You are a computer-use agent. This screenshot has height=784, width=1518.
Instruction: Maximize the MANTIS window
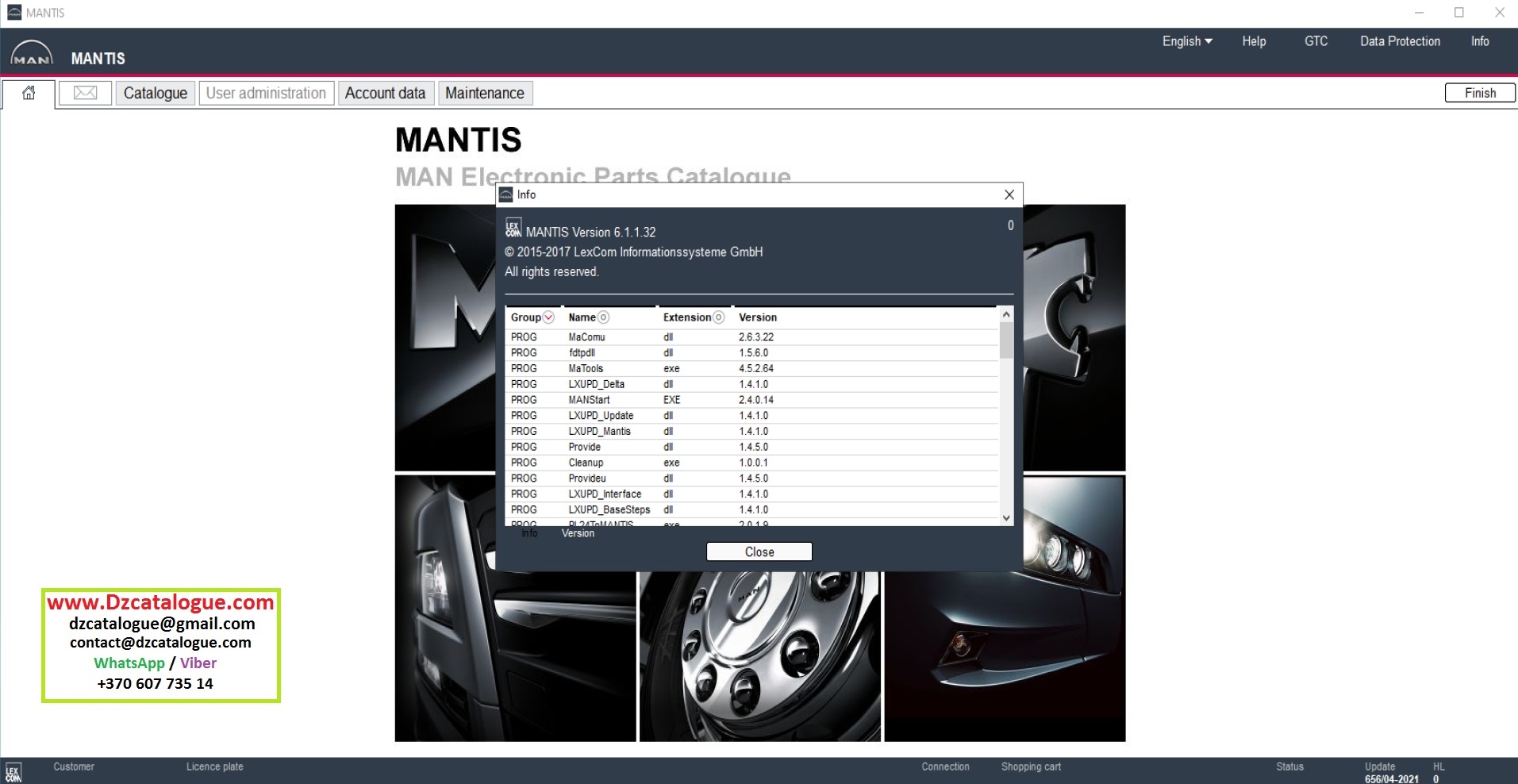(x=1458, y=13)
